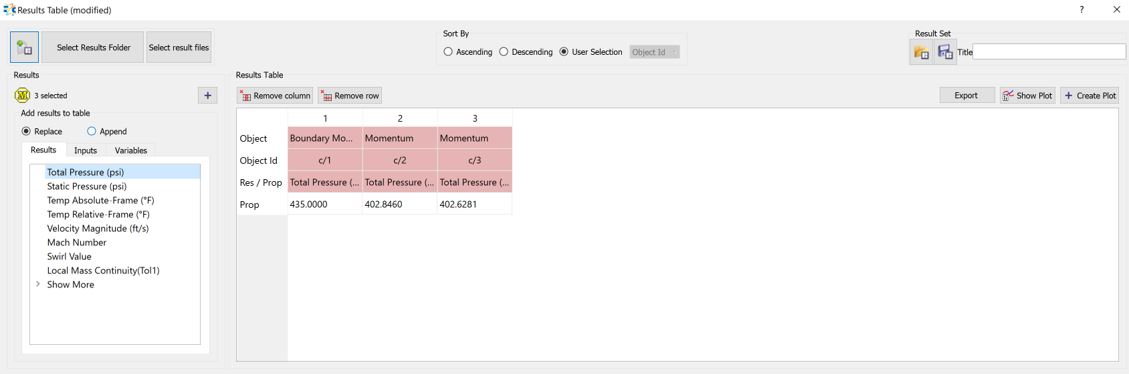Click the Export button
1129x374 pixels.
(966, 95)
